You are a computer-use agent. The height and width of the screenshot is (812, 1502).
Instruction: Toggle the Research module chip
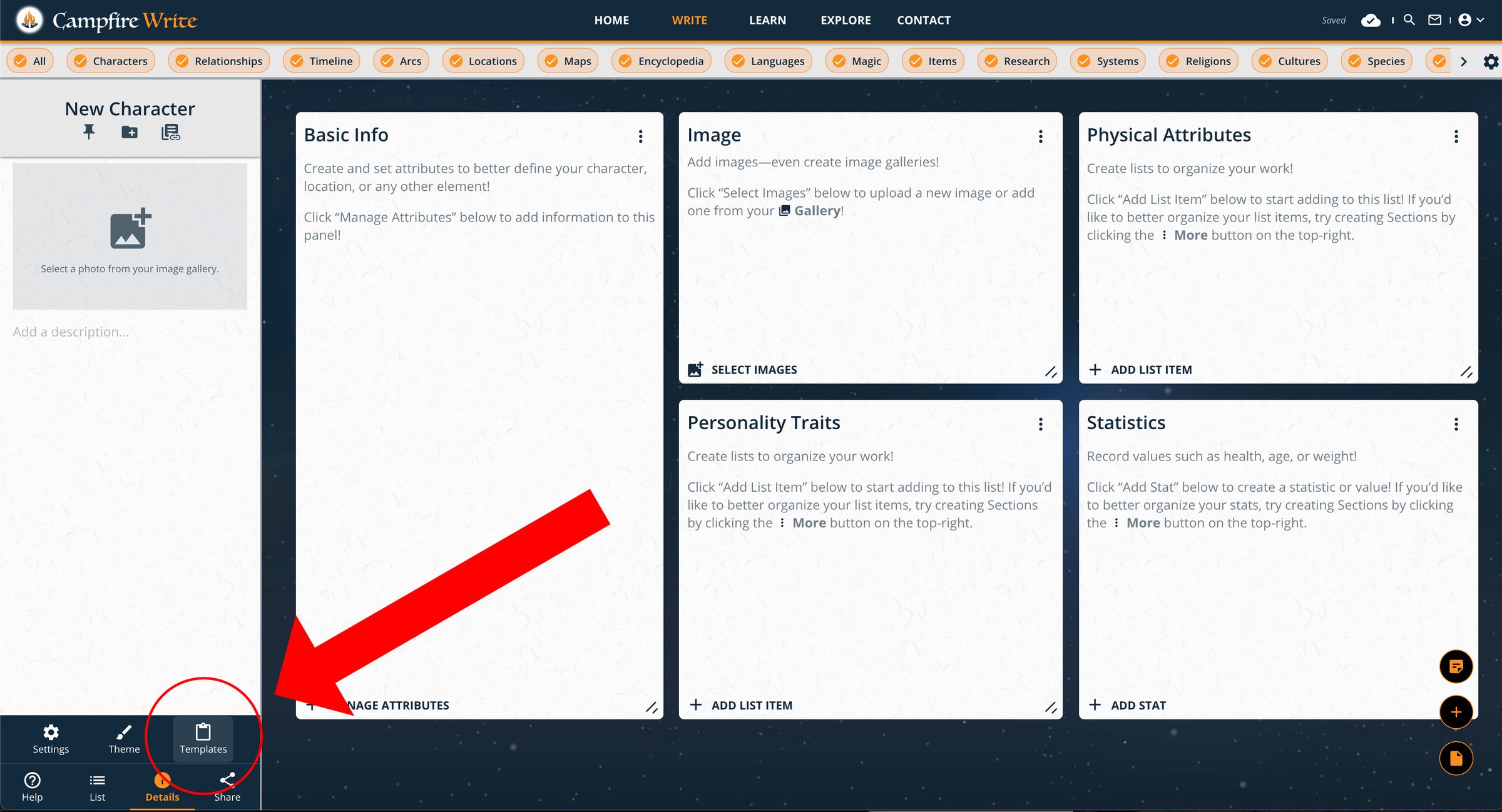(x=1018, y=61)
